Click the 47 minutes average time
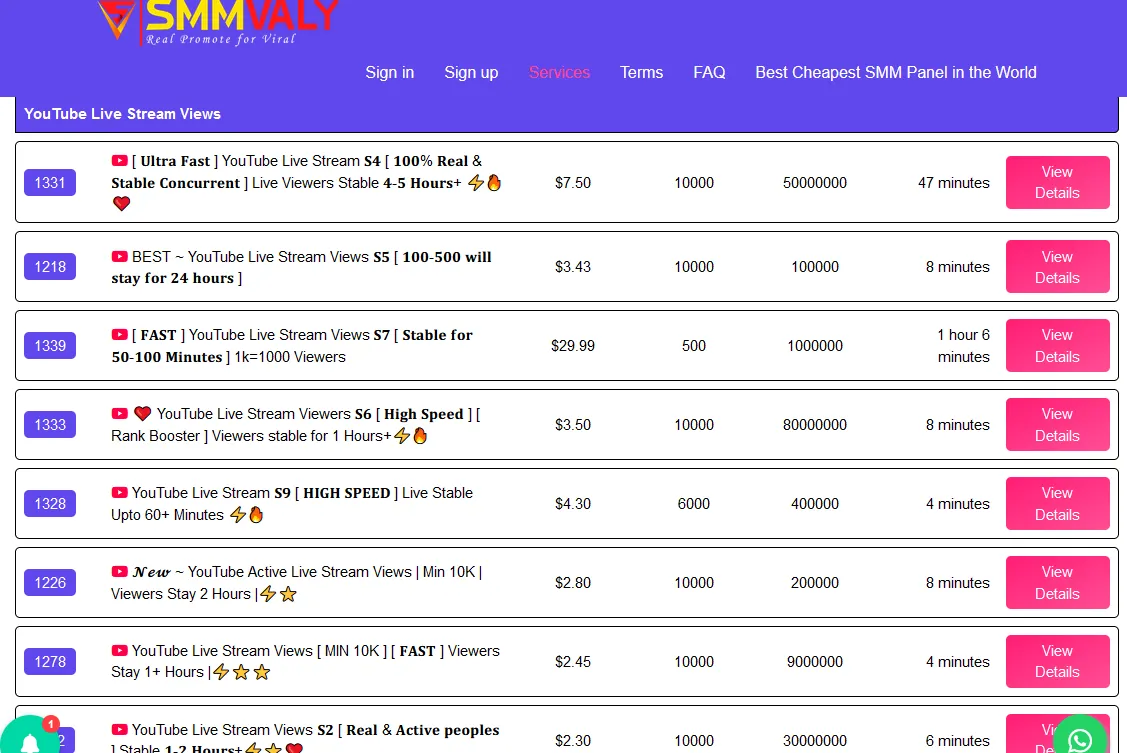The image size is (1127, 753). 954,183
